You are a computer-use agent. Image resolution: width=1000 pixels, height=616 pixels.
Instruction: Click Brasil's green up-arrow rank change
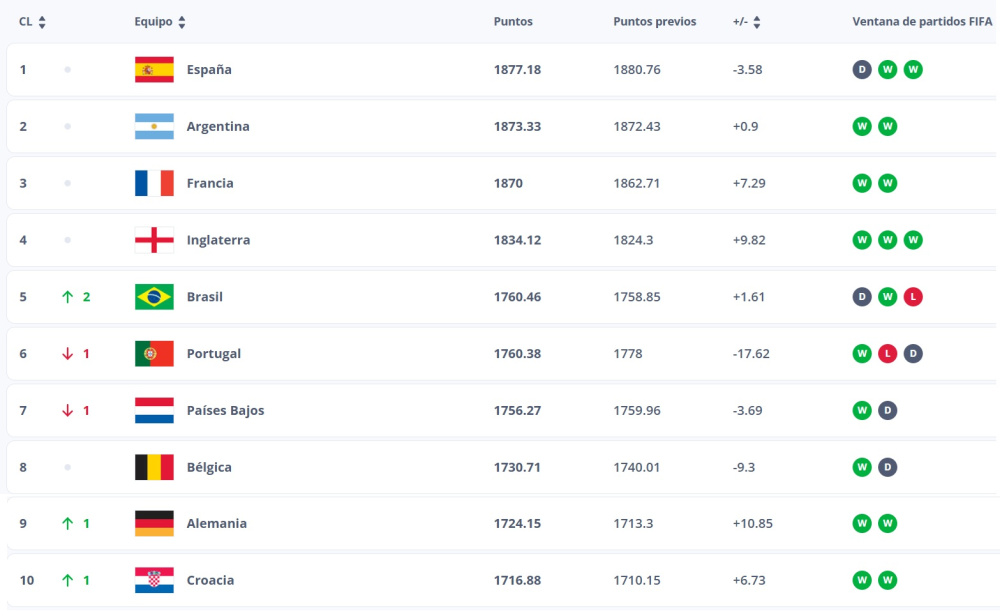pos(68,297)
